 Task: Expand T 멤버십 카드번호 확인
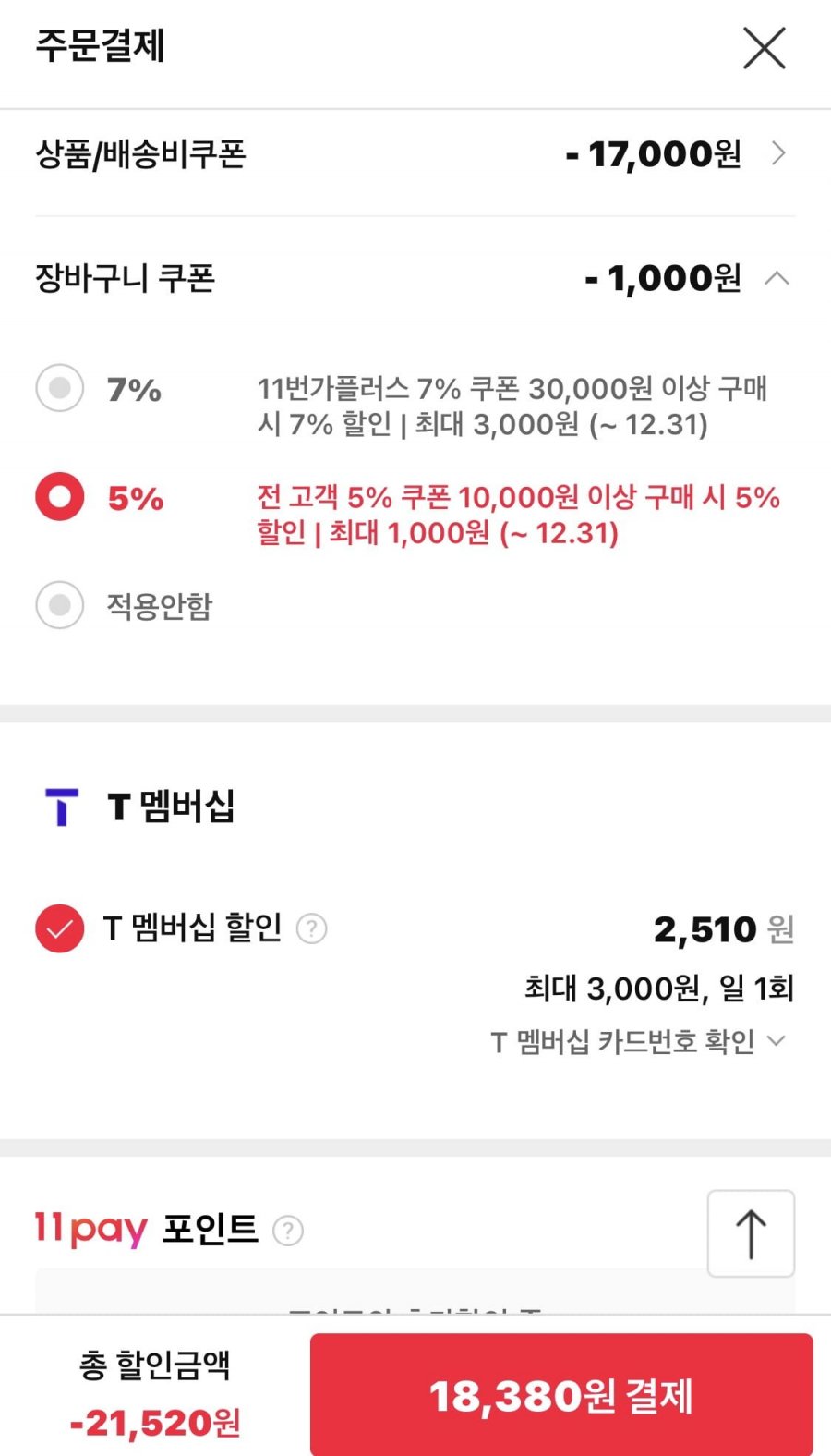(x=637, y=1041)
